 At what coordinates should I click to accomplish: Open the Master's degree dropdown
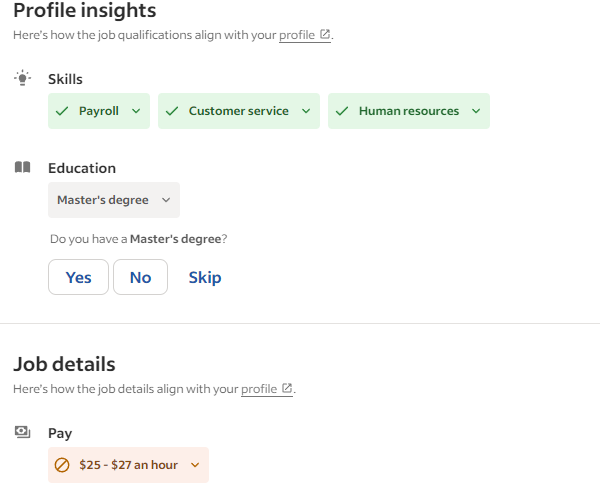[x=114, y=200]
